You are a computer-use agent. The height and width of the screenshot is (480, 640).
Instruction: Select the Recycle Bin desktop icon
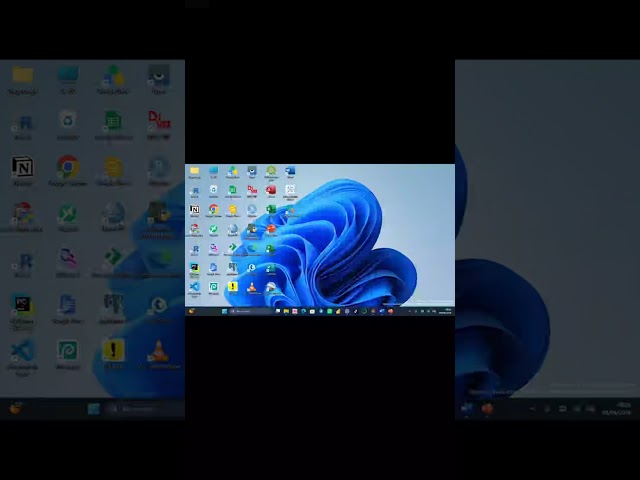pos(213,190)
